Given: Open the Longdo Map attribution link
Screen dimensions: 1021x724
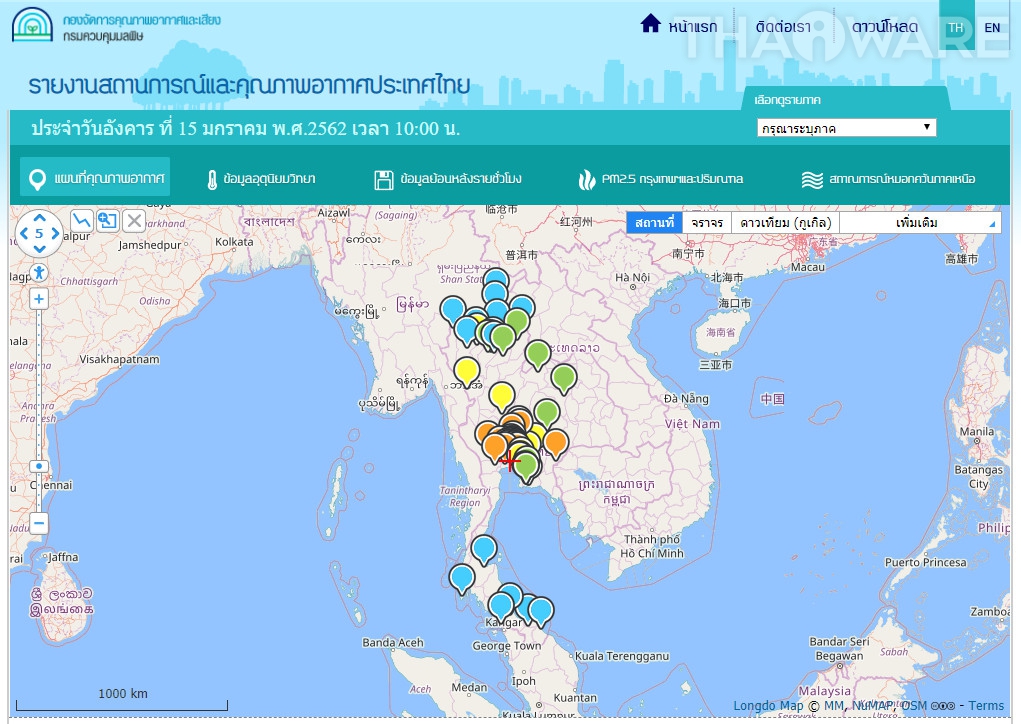Looking at the screenshot, I should point(768,705).
